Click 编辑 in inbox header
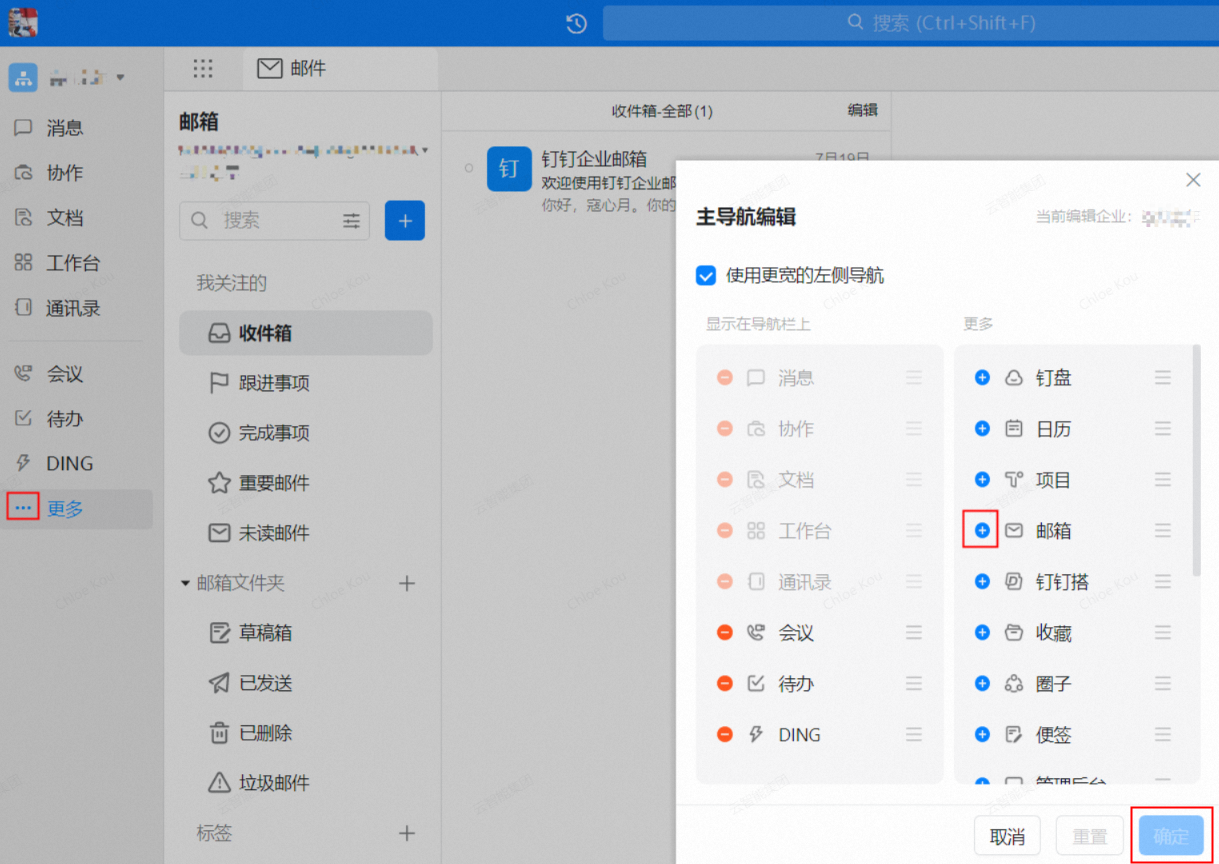The image size is (1219, 864). point(862,110)
